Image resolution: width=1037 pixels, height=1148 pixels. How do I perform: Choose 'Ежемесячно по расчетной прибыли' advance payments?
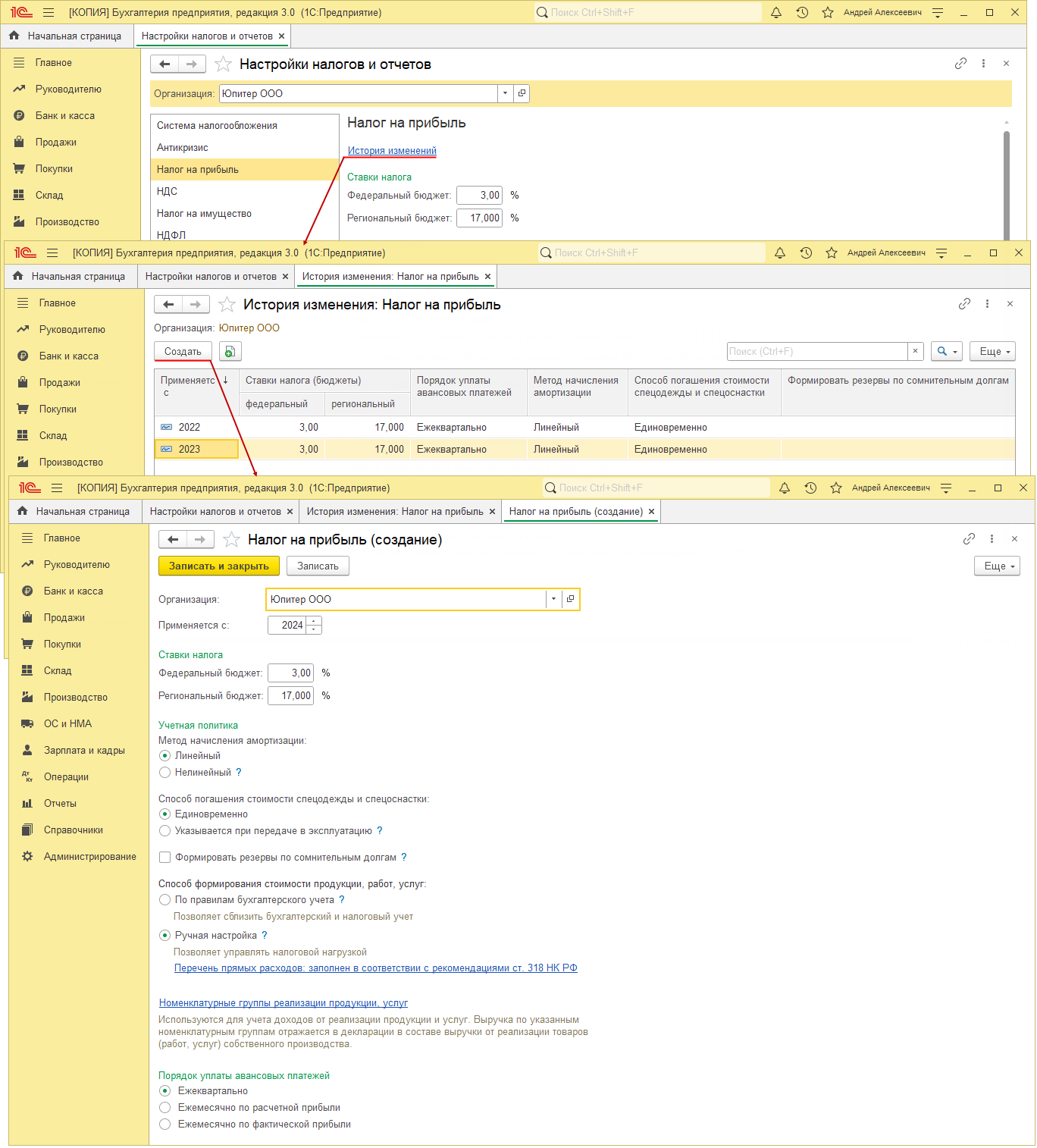click(164, 1108)
